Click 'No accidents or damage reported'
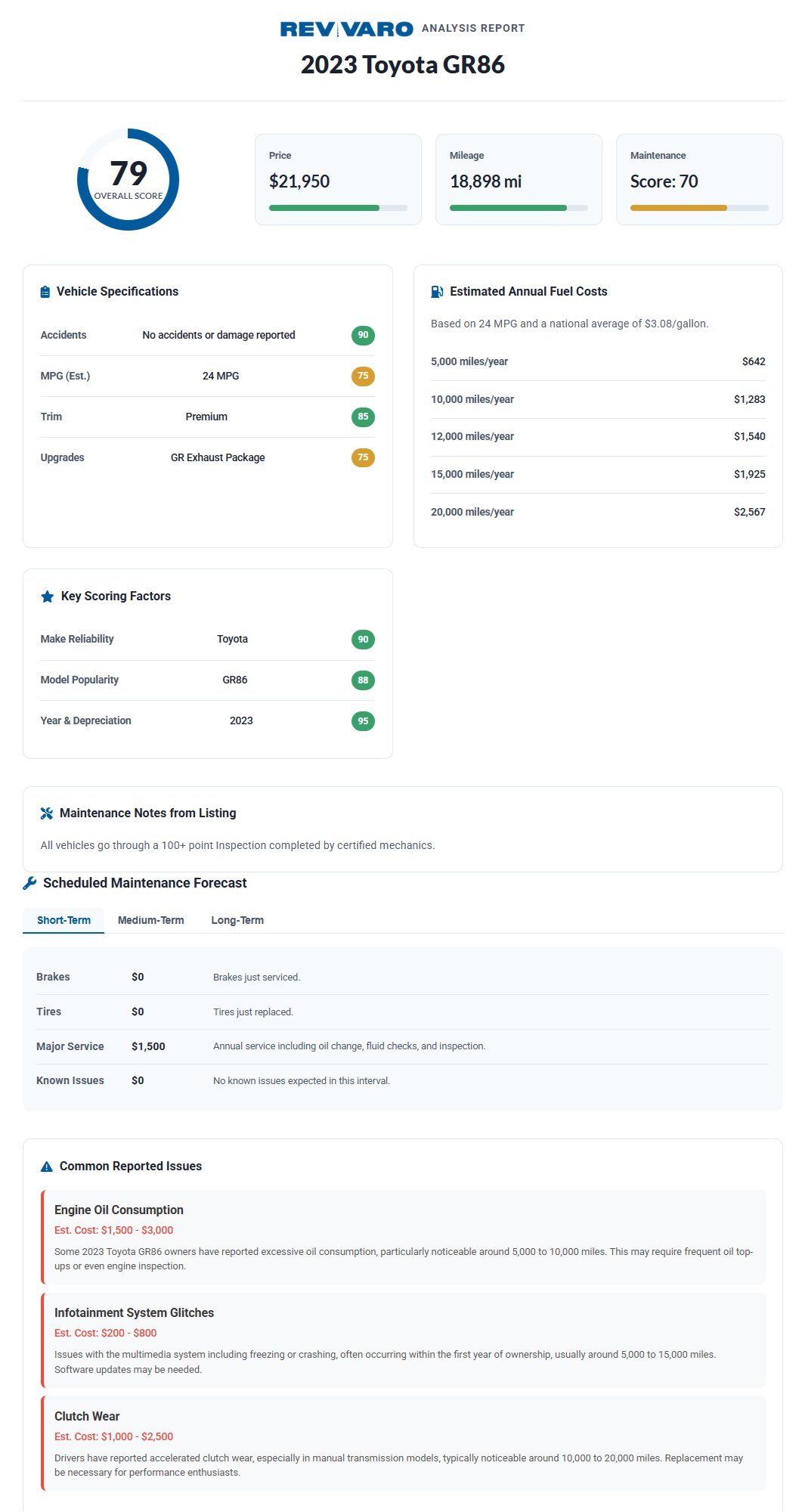 (218, 335)
